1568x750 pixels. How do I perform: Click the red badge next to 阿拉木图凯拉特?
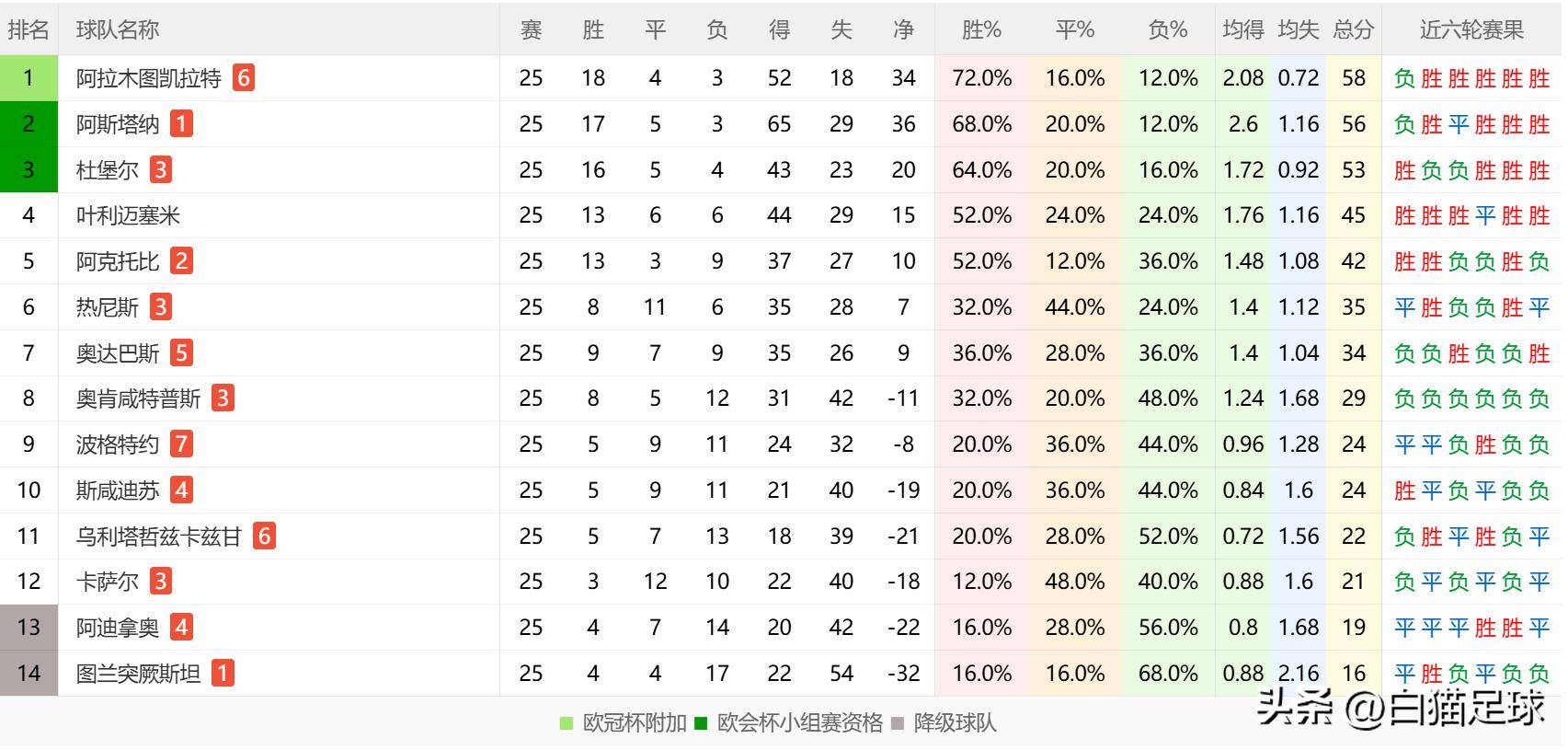pos(243,78)
